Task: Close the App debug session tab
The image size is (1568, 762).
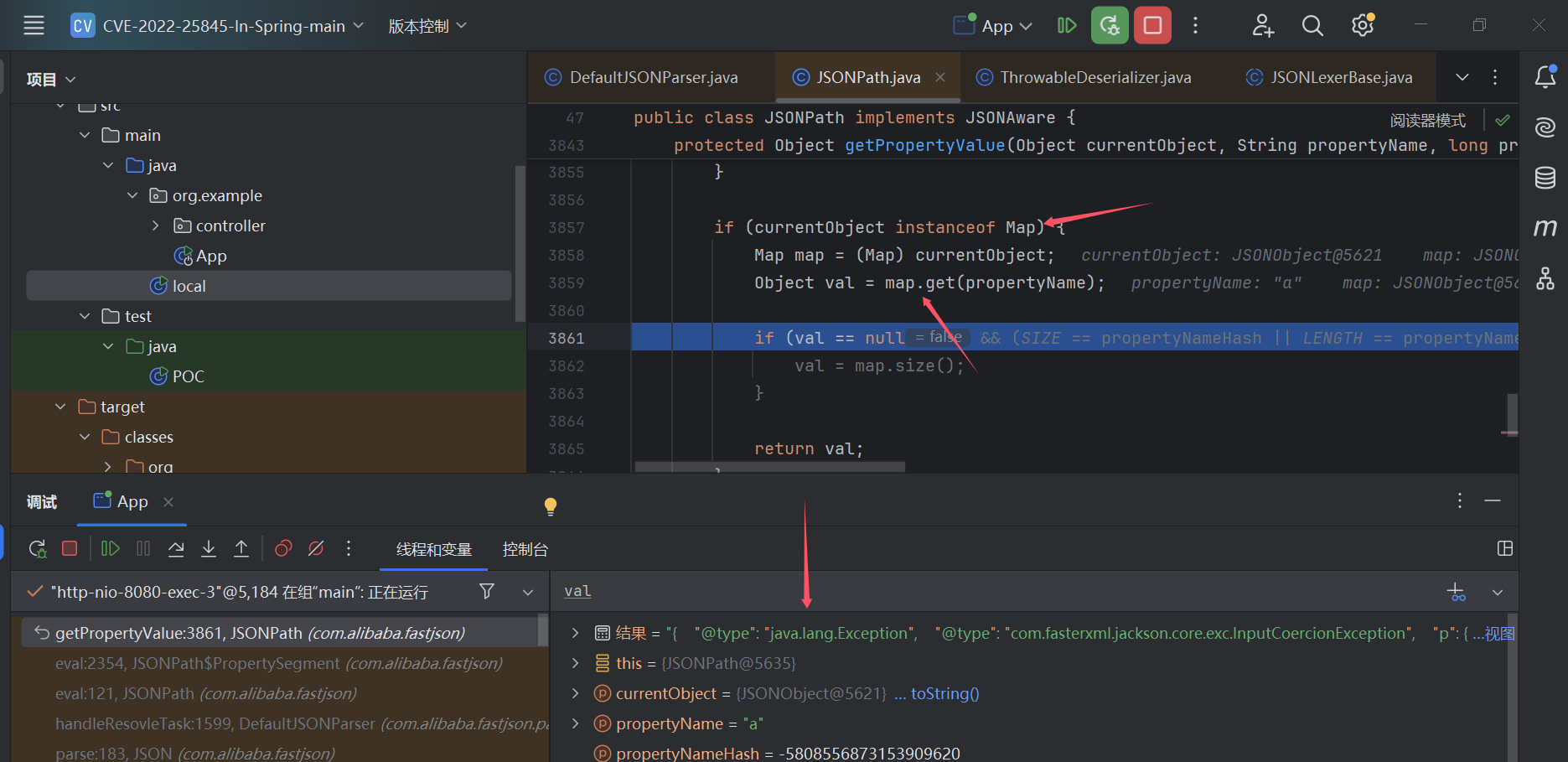Action: pyautogui.click(x=168, y=501)
